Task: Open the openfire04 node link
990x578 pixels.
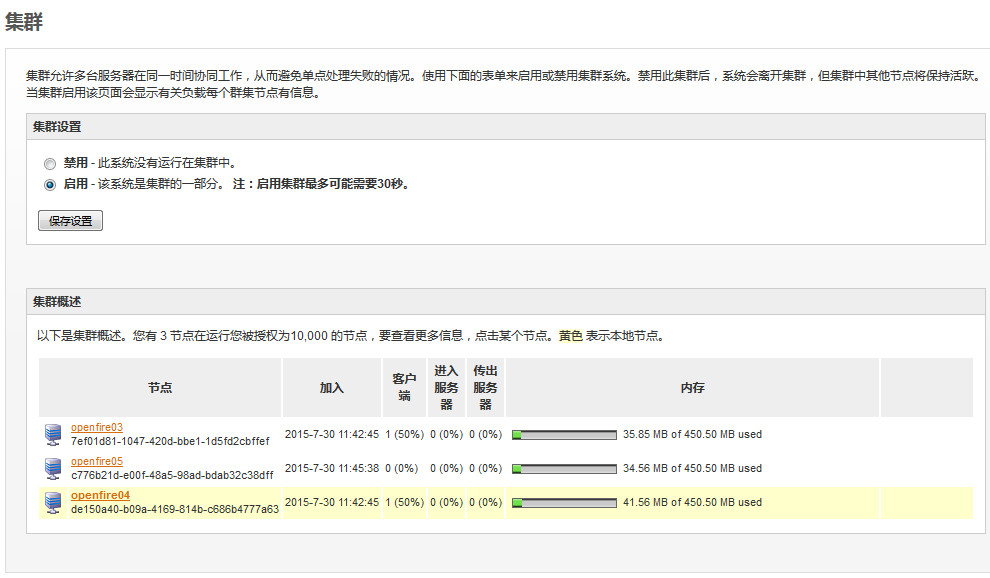Action: 99,496
